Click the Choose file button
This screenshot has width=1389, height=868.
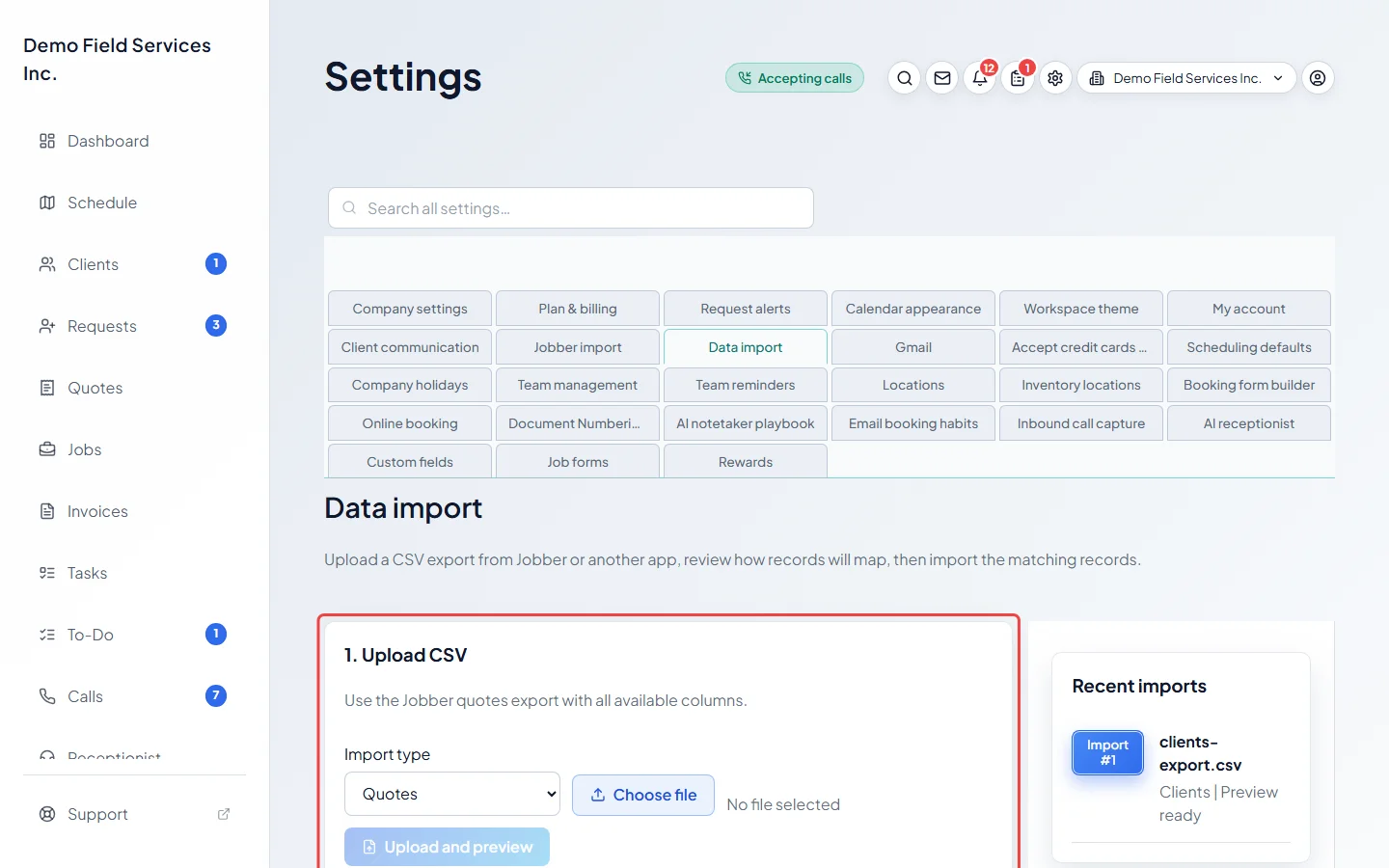click(x=643, y=795)
